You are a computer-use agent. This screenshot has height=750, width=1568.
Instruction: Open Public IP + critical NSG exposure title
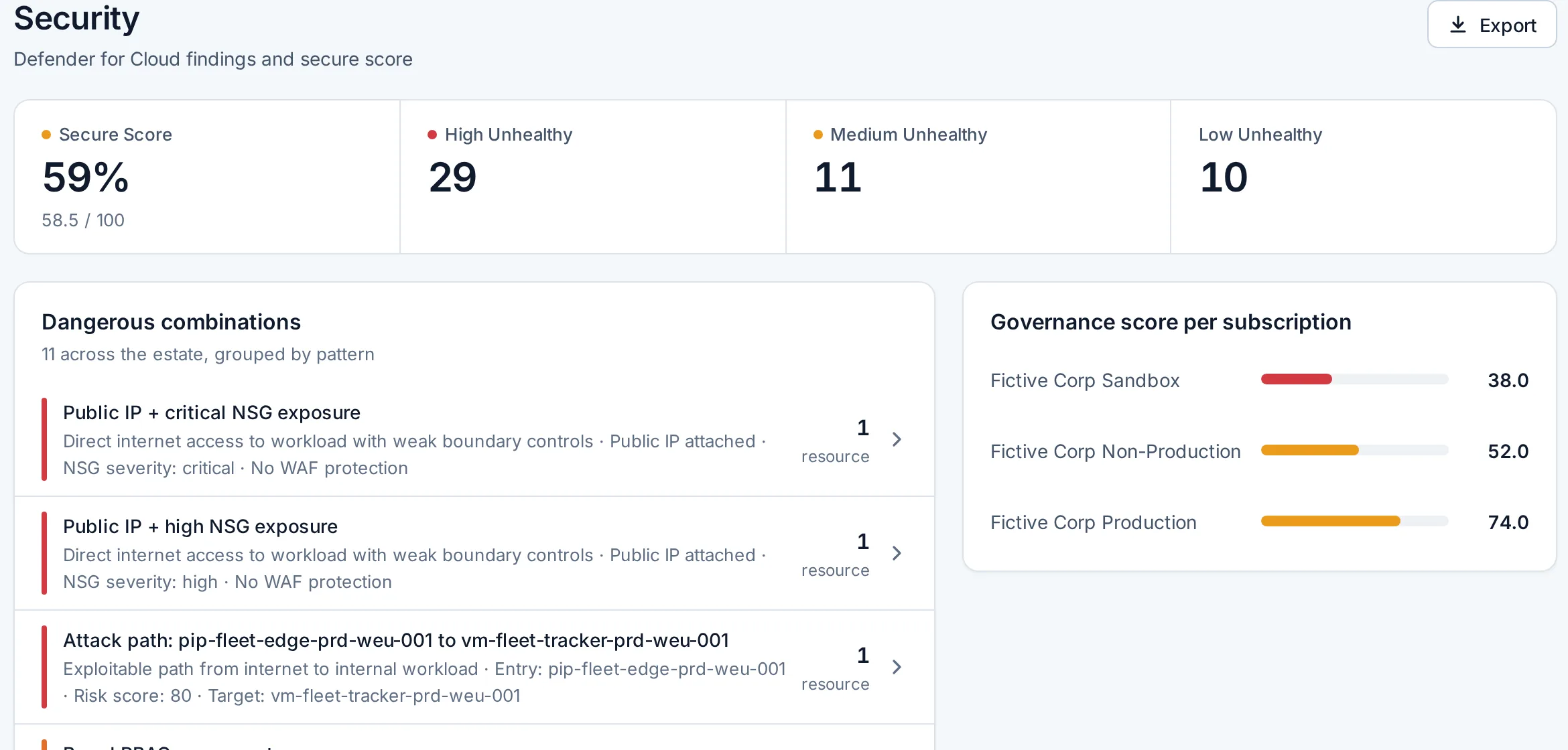coord(212,412)
